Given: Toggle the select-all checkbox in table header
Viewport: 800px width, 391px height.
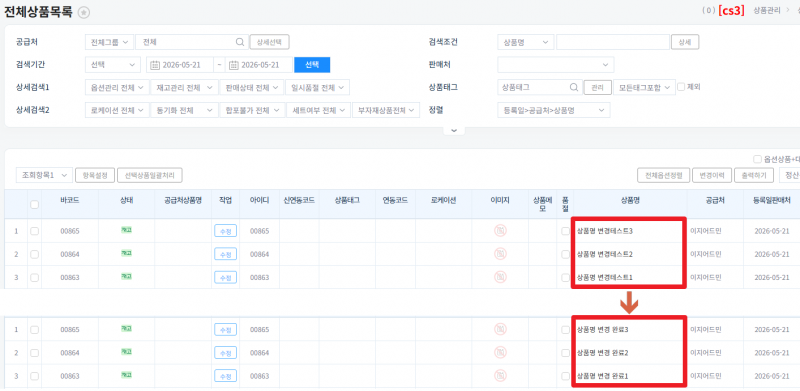Looking at the screenshot, I should (x=34, y=204).
